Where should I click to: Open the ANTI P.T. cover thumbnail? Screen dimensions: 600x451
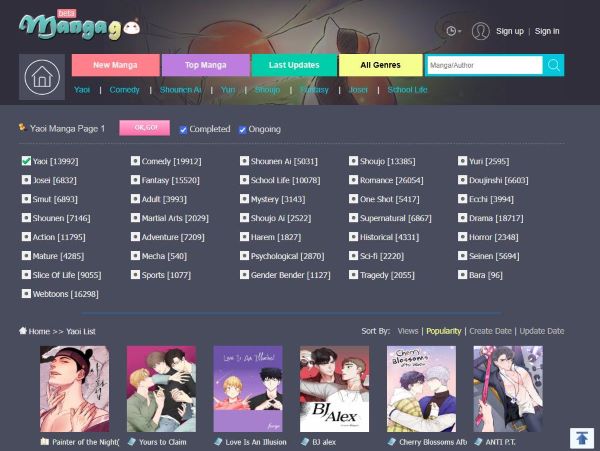(x=508, y=389)
